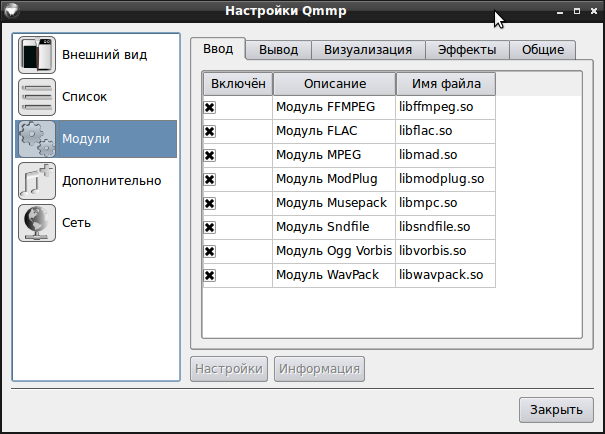Select the Внешний вид label
The width and height of the screenshot is (605, 434).
(105, 55)
